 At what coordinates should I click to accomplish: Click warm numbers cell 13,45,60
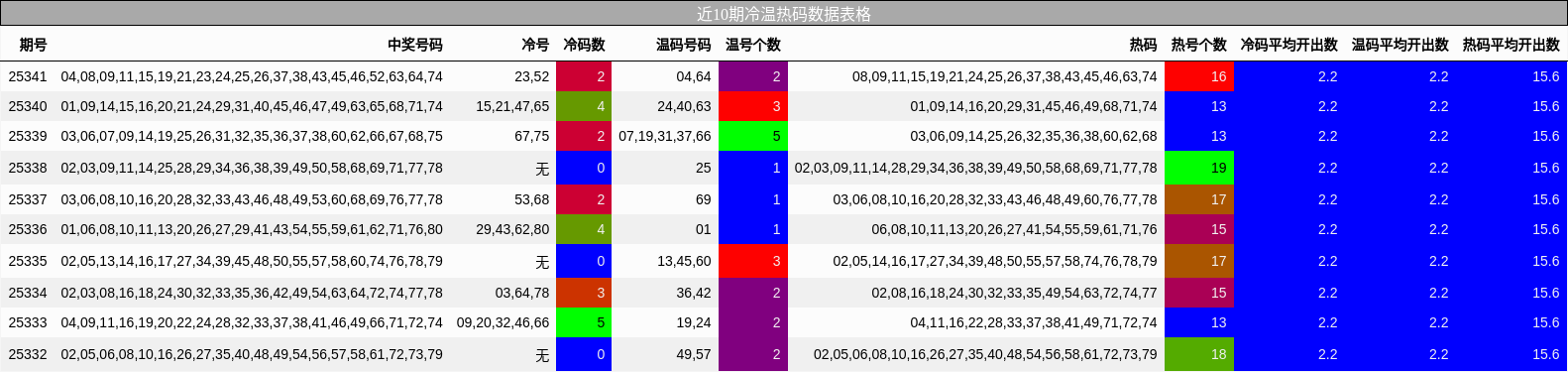[x=684, y=261]
